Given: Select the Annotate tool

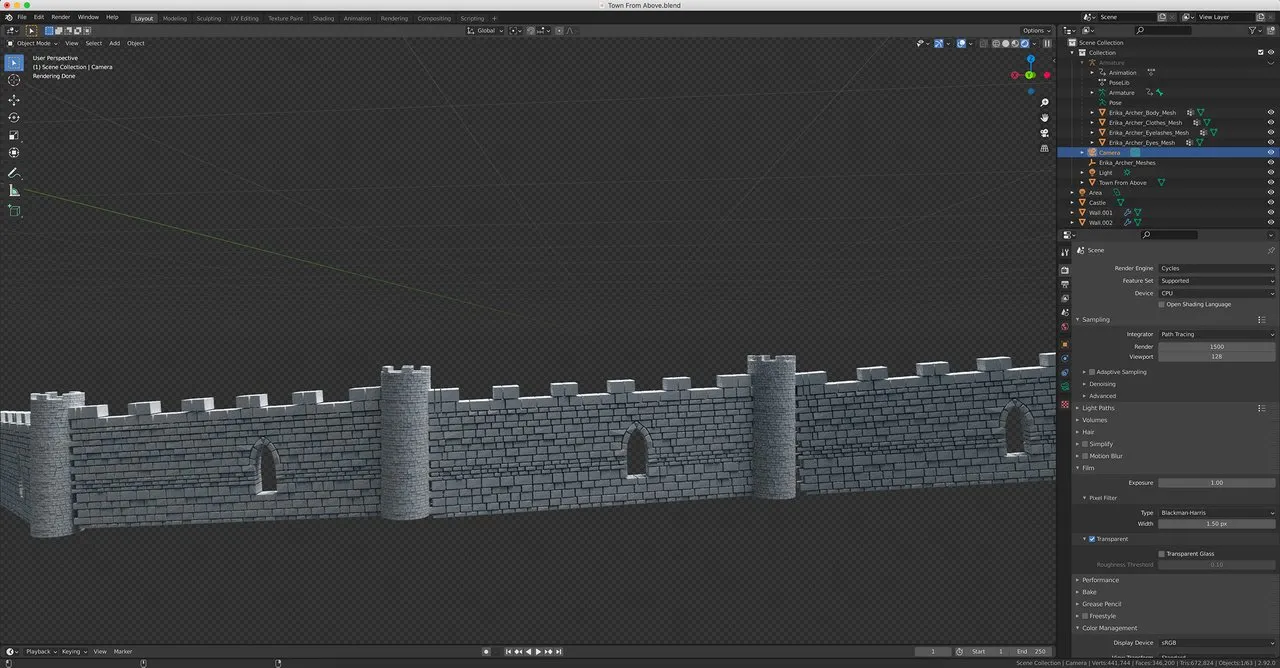Looking at the screenshot, I should [x=14, y=172].
